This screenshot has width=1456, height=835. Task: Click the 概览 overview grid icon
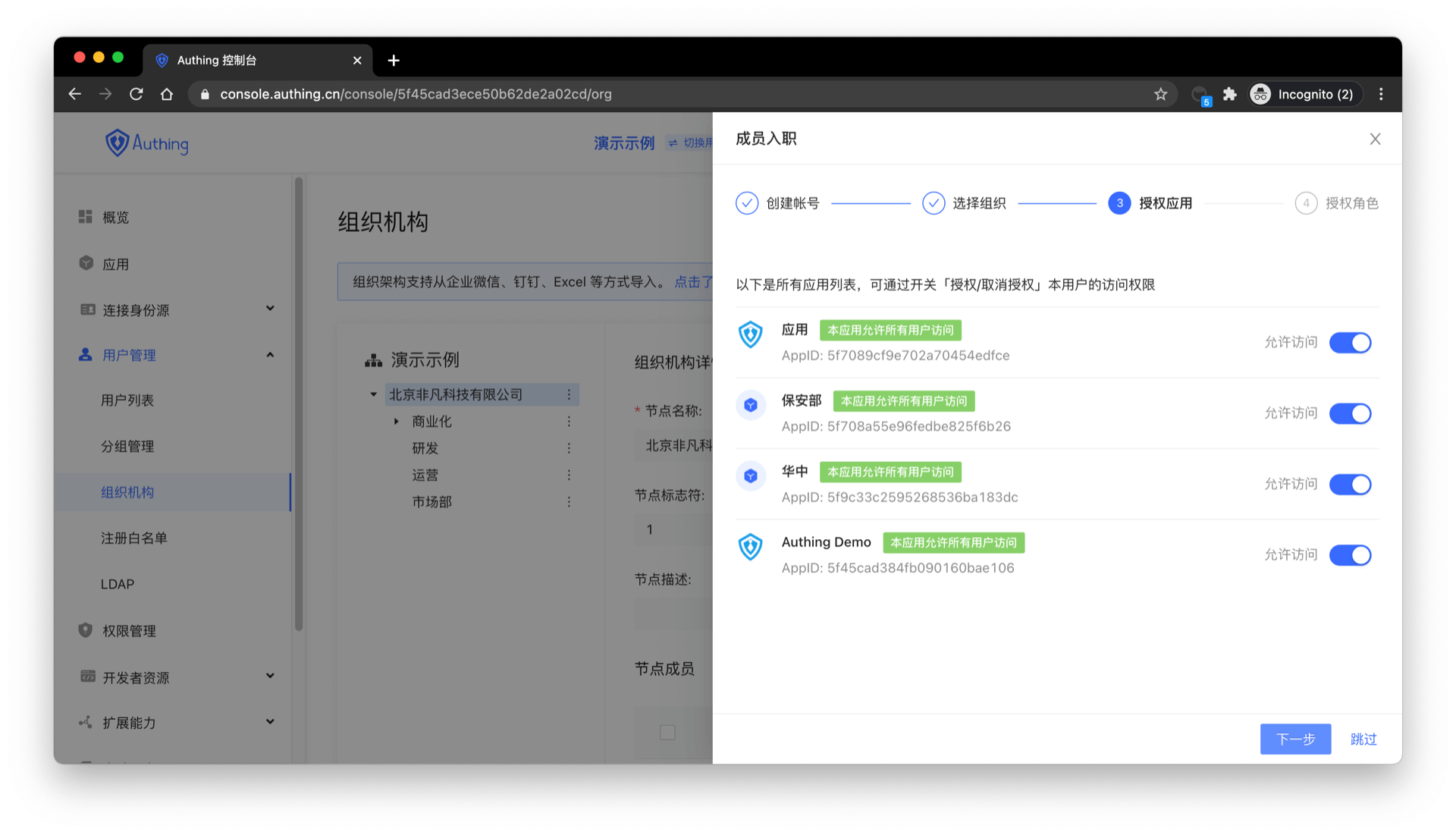click(x=85, y=217)
